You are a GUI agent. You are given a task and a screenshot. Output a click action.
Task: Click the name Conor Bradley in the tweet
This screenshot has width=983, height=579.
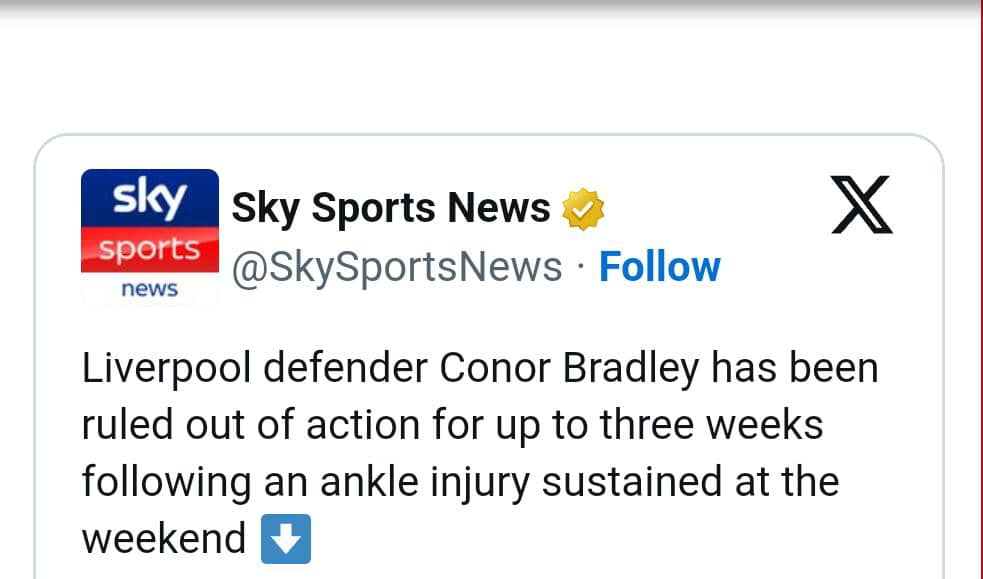click(x=569, y=368)
